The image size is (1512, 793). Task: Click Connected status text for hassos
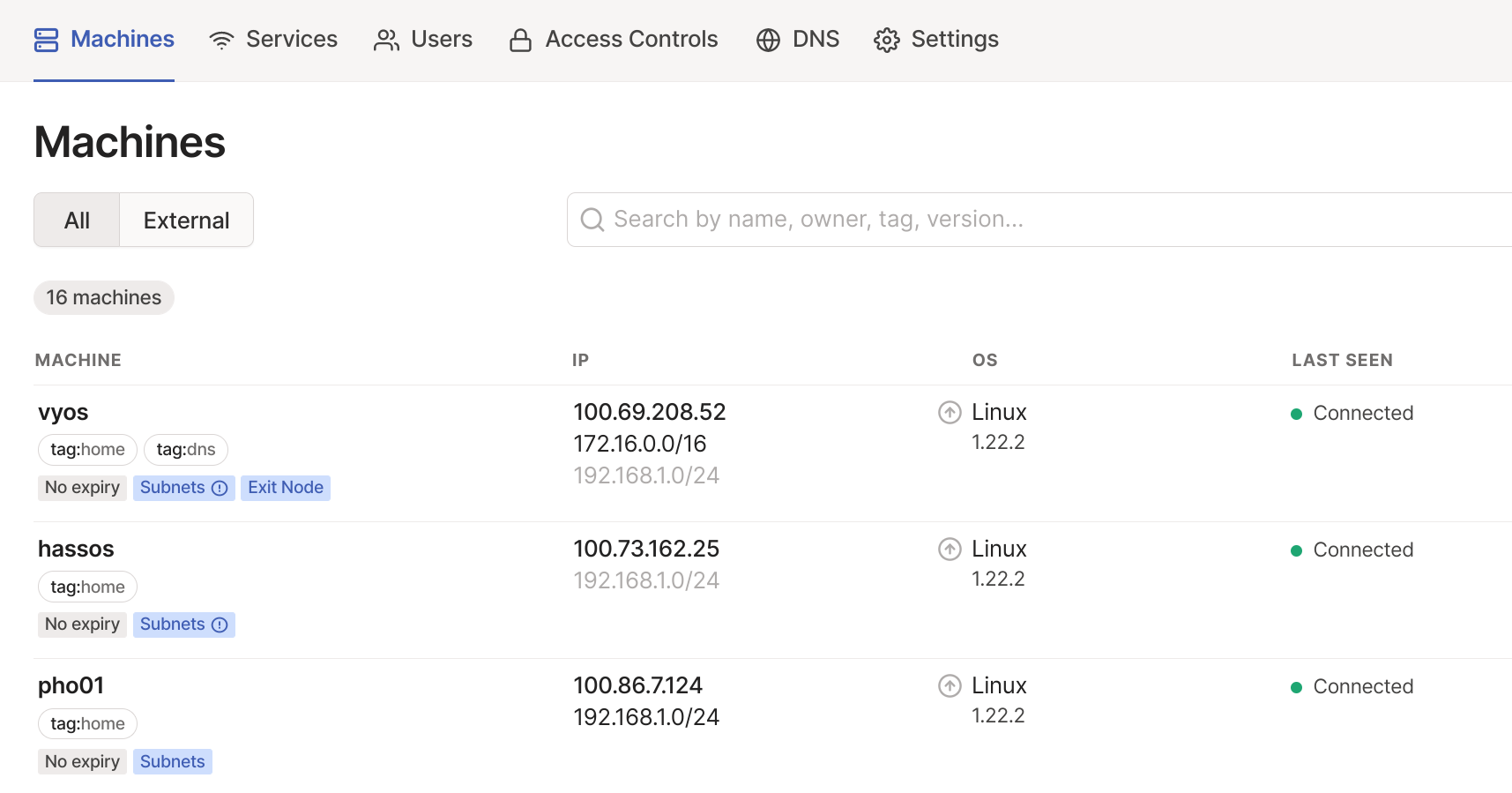(1363, 550)
